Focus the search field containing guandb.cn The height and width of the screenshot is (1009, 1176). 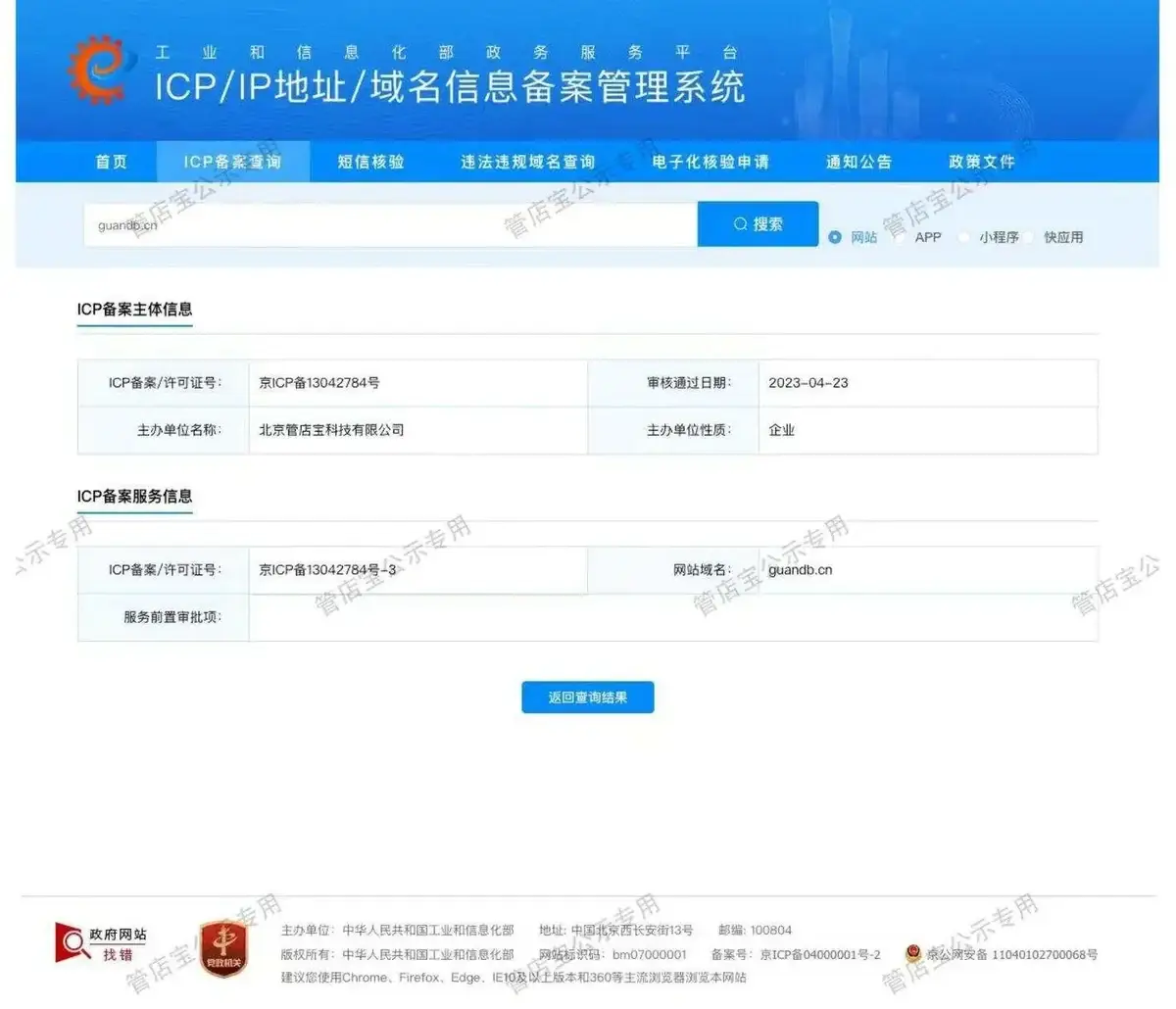[390, 225]
